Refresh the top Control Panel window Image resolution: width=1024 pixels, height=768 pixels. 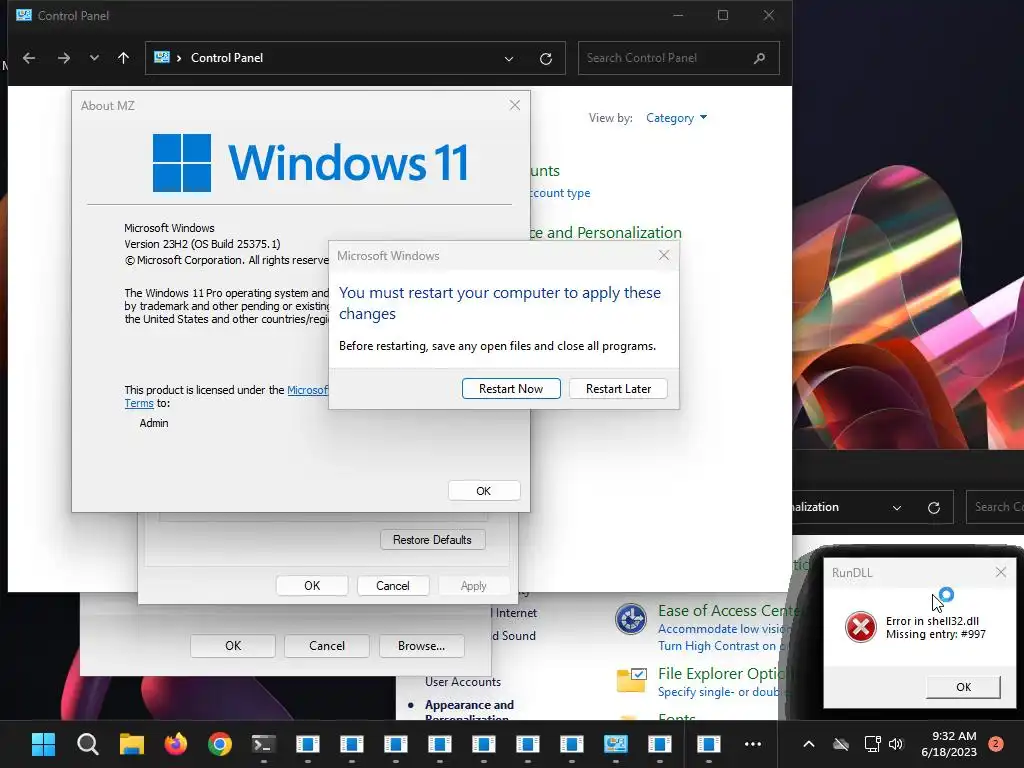click(546, 59)
